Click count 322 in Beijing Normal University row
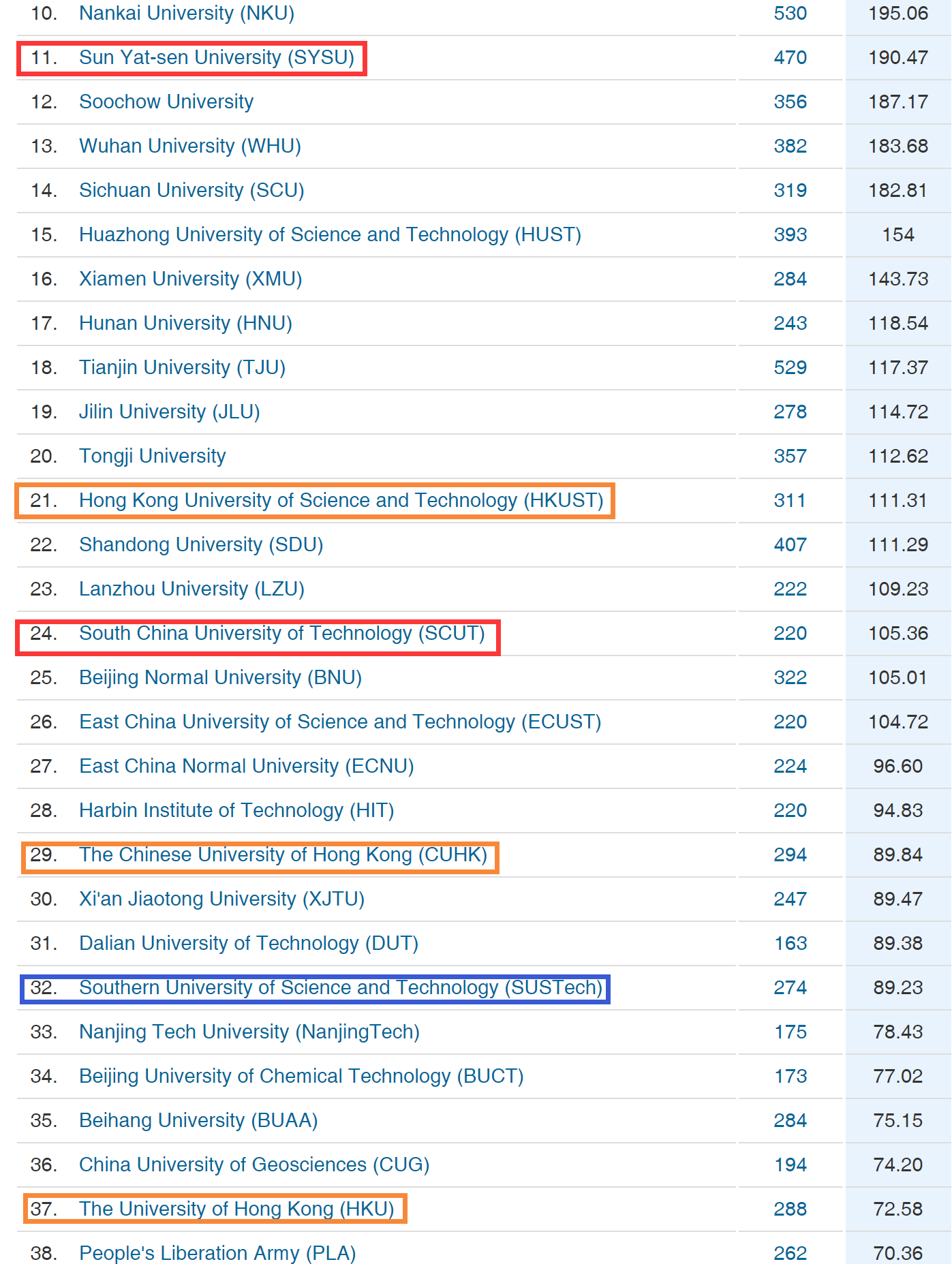Screen dimensions: 952x1264 click(790, 678)
